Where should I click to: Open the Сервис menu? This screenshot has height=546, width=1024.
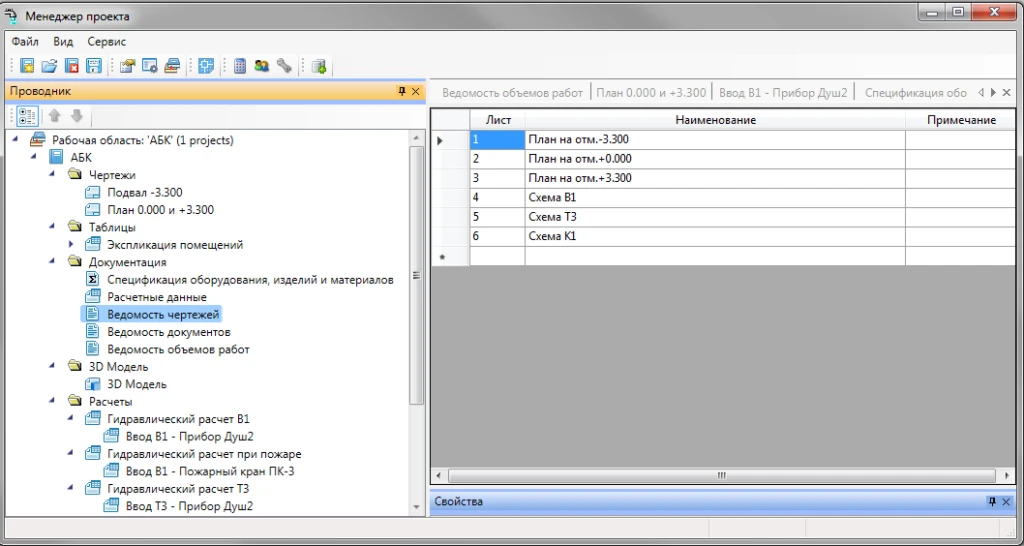point(107,42)
